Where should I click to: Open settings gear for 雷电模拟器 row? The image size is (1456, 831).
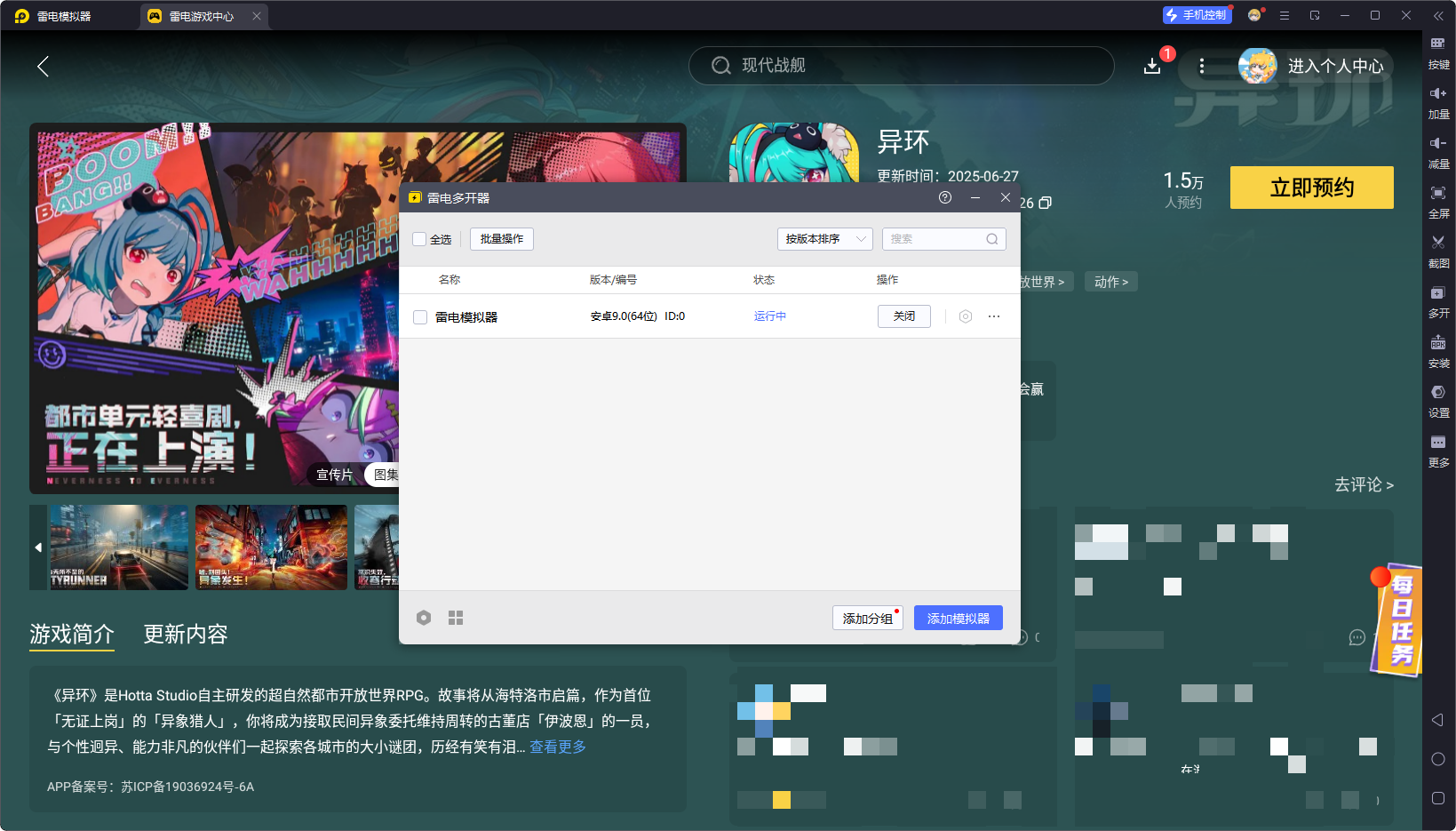click(x=966, y=316)
